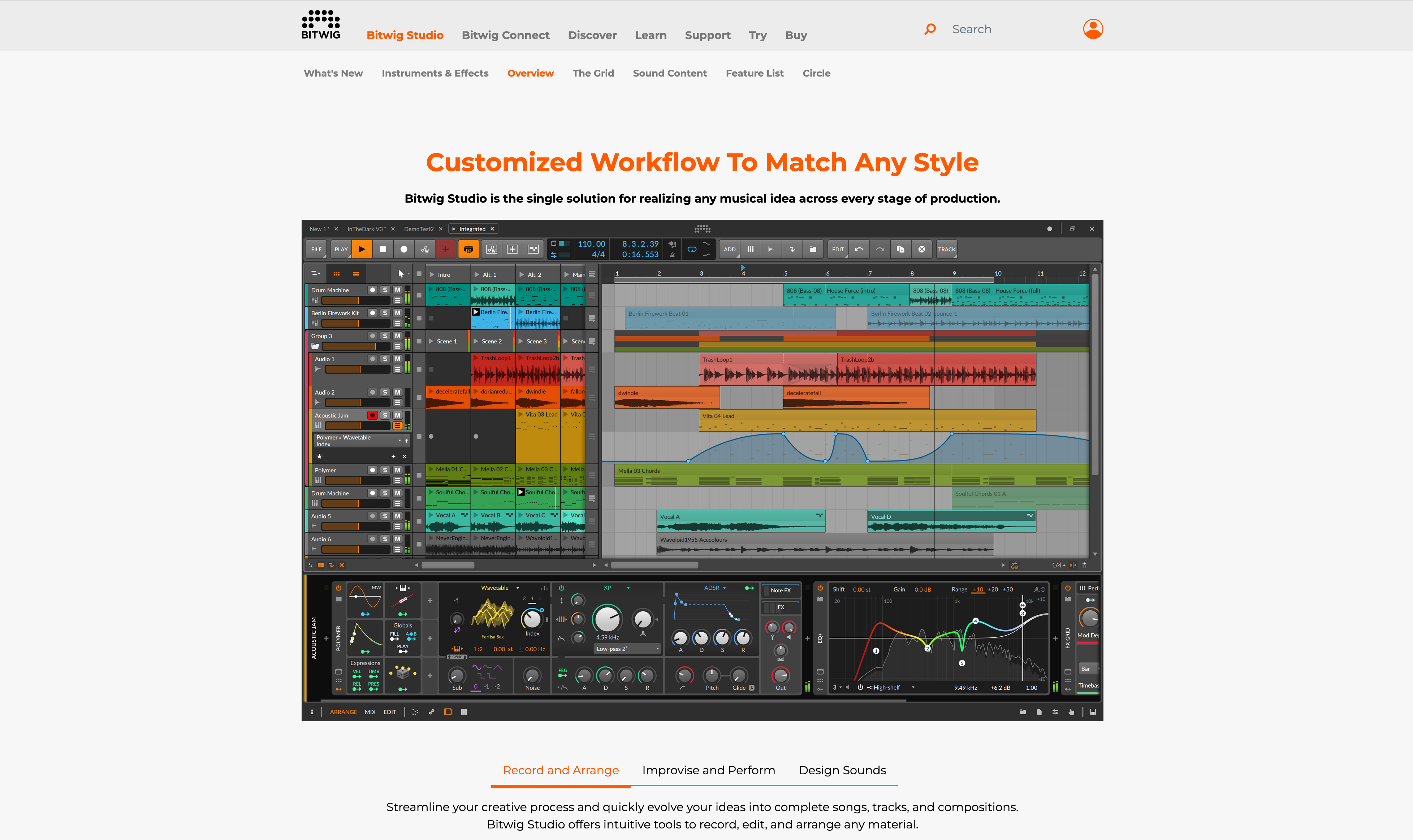Viewport: 1413px width, 840px height.
Task: Arm record on Acoustic Jam track
Action: [x=372, y=415]
